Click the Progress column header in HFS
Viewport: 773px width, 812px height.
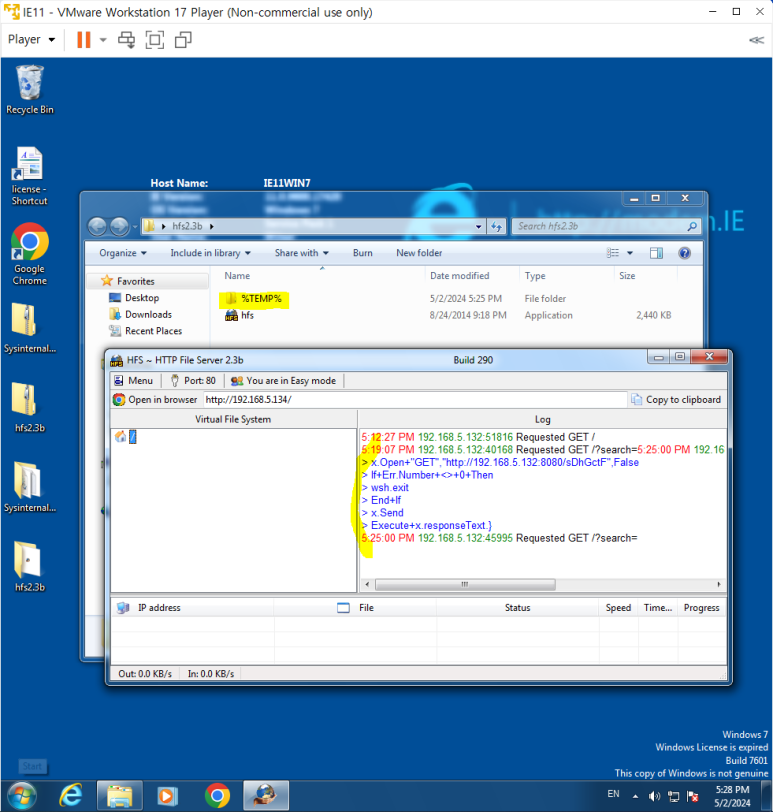point(701,607)
